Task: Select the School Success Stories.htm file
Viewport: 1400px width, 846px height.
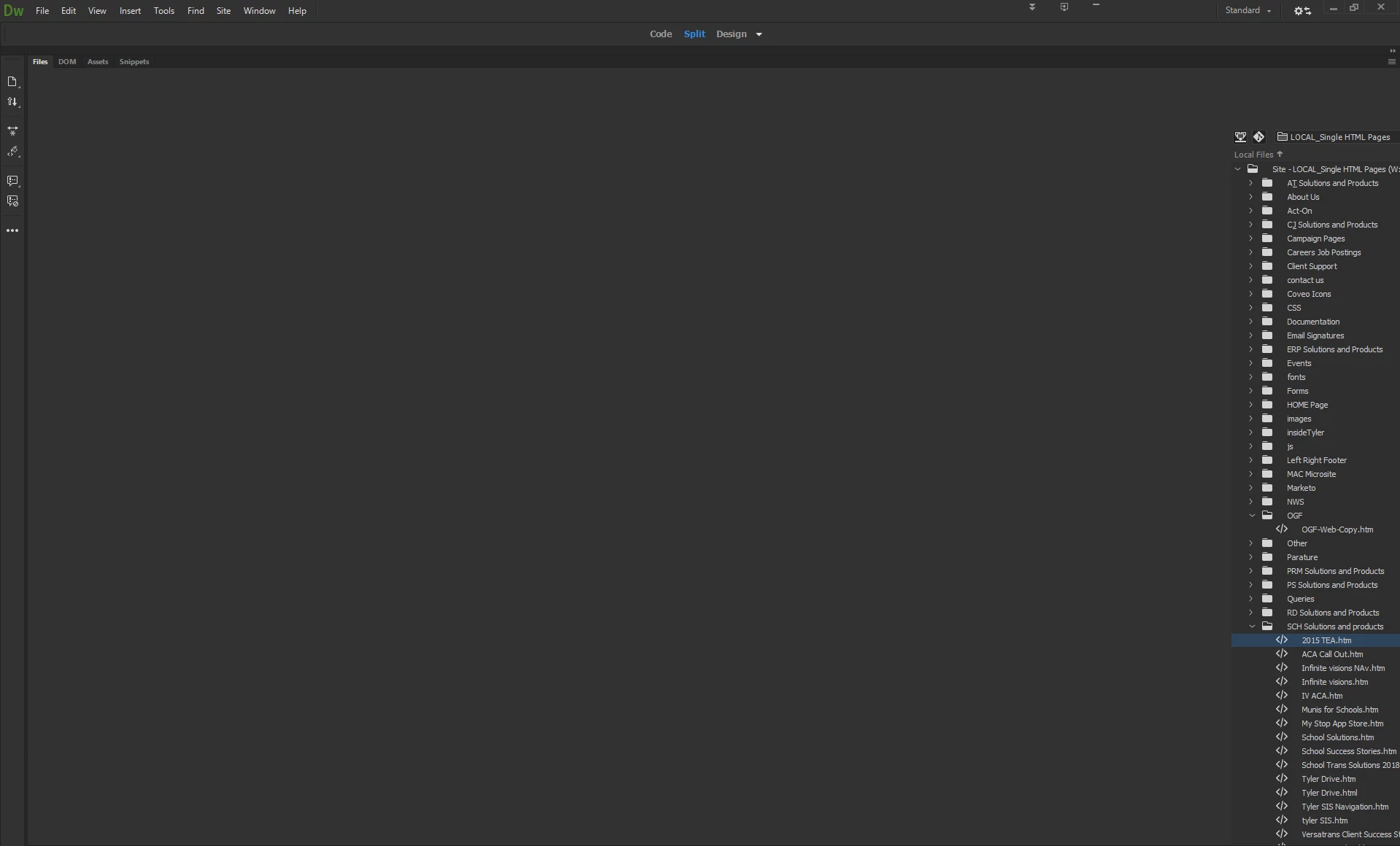Action: pos(1348,751)
